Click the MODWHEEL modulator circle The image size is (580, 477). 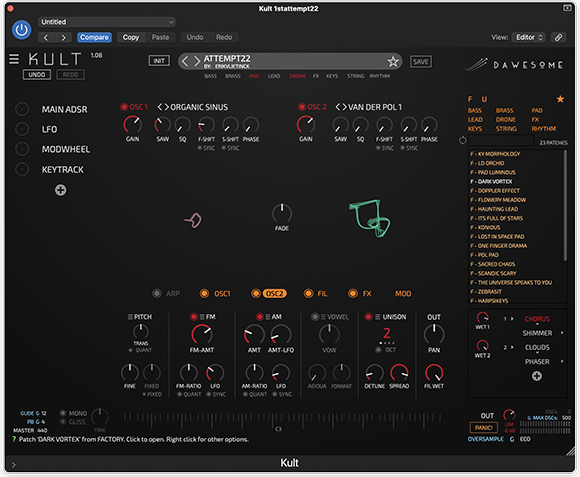pos(22,149)
